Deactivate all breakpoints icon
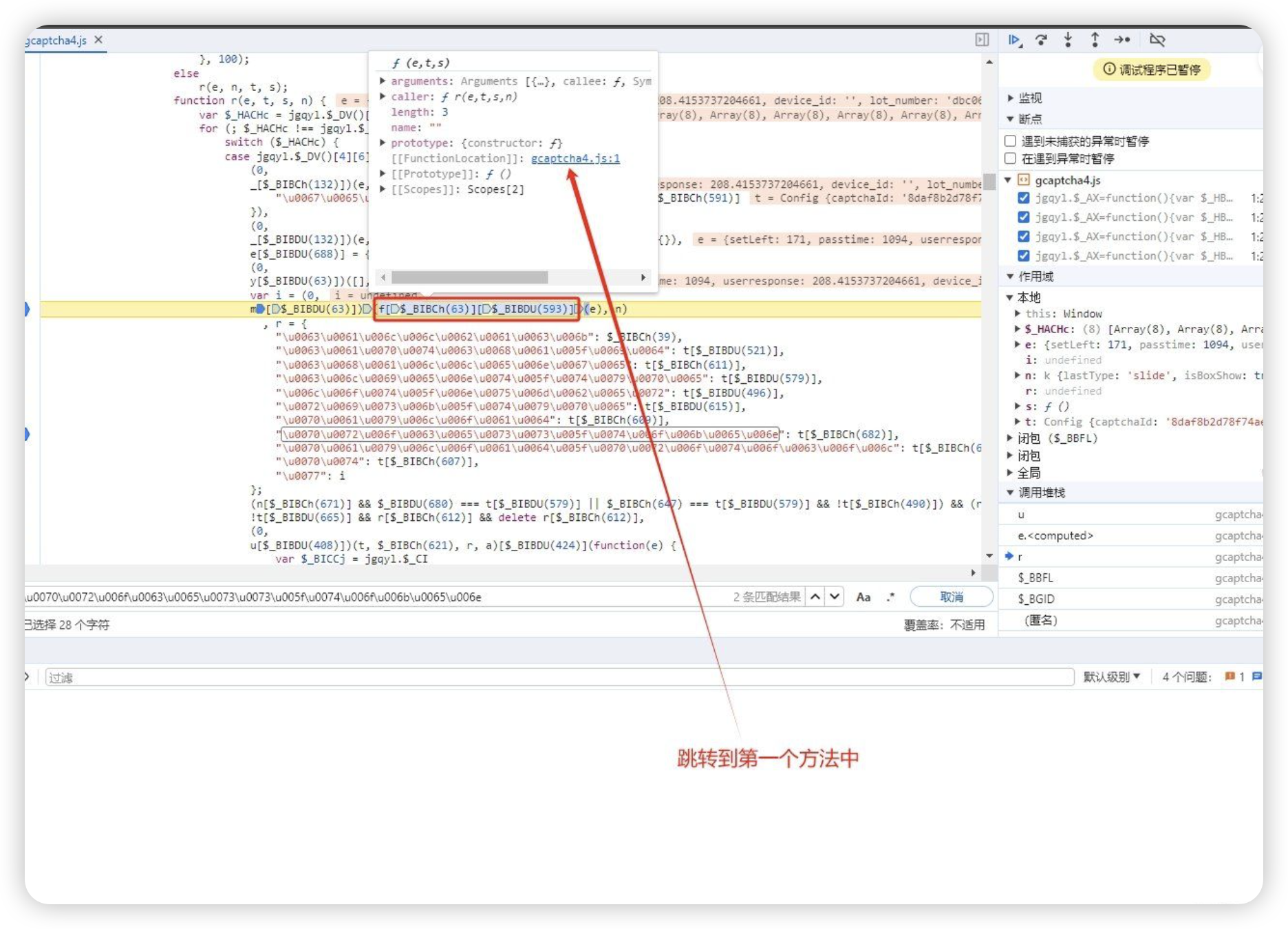The image size is (1288, 929). pyautogui.click(x=1157, y=40)
